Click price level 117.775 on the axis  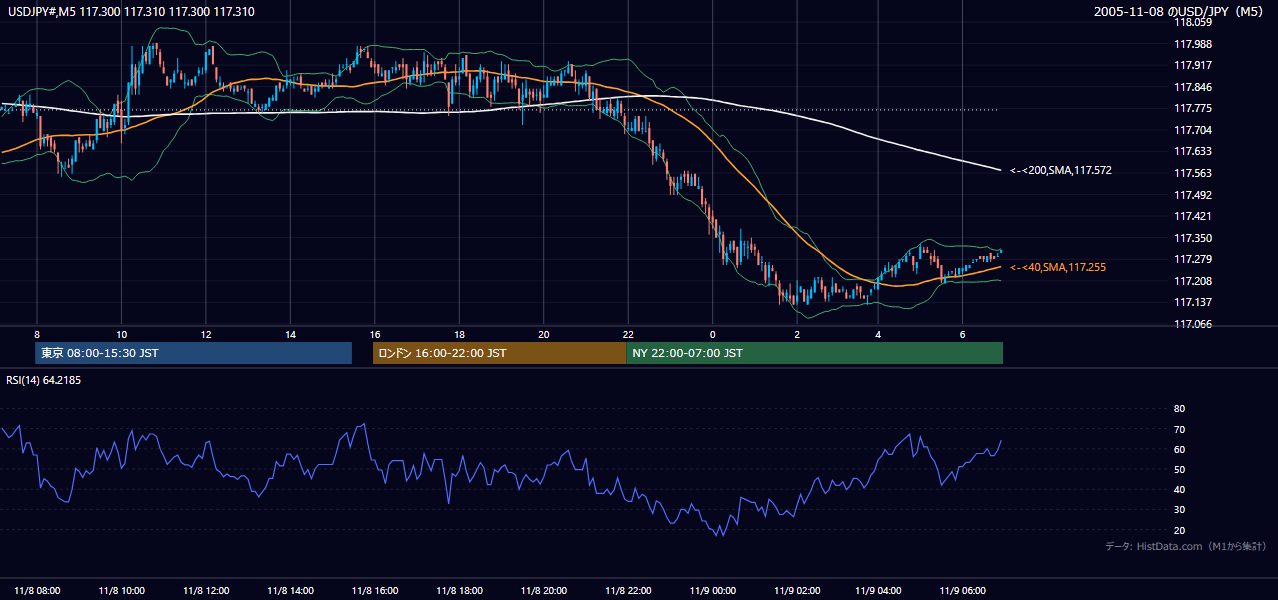pyautogui.click(x=1193, y=109)
